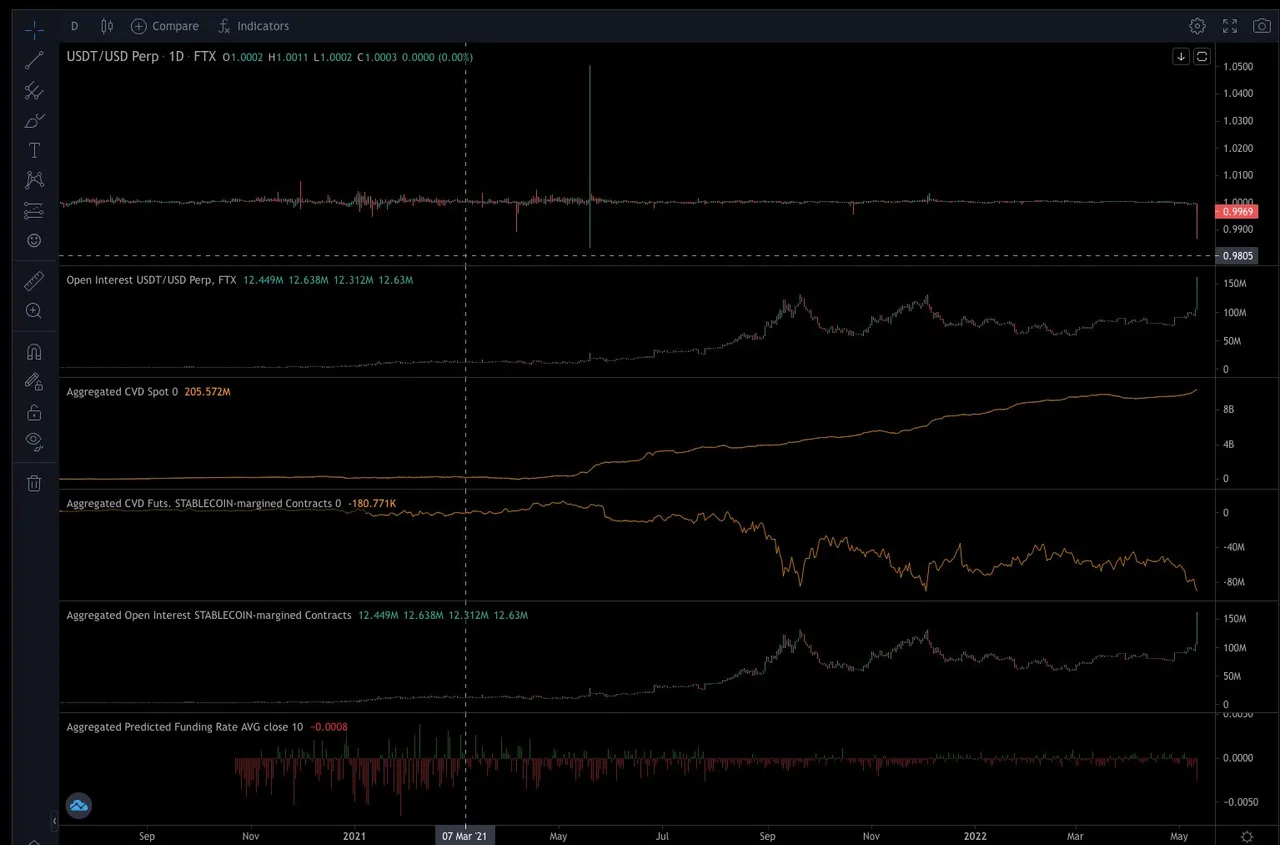Toggle stay in drawing mode

click(34, 382)
